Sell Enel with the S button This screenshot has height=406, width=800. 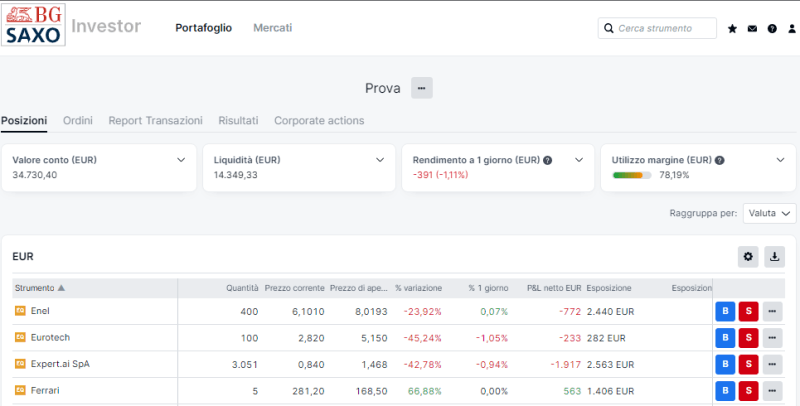[x=748, y=311]
